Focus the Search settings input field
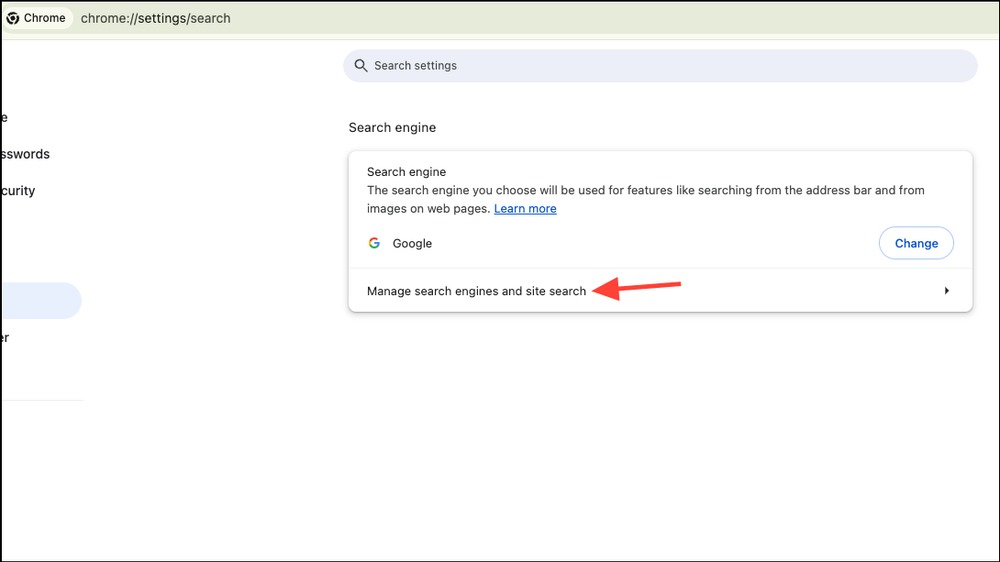 click(x=660, y=66)
